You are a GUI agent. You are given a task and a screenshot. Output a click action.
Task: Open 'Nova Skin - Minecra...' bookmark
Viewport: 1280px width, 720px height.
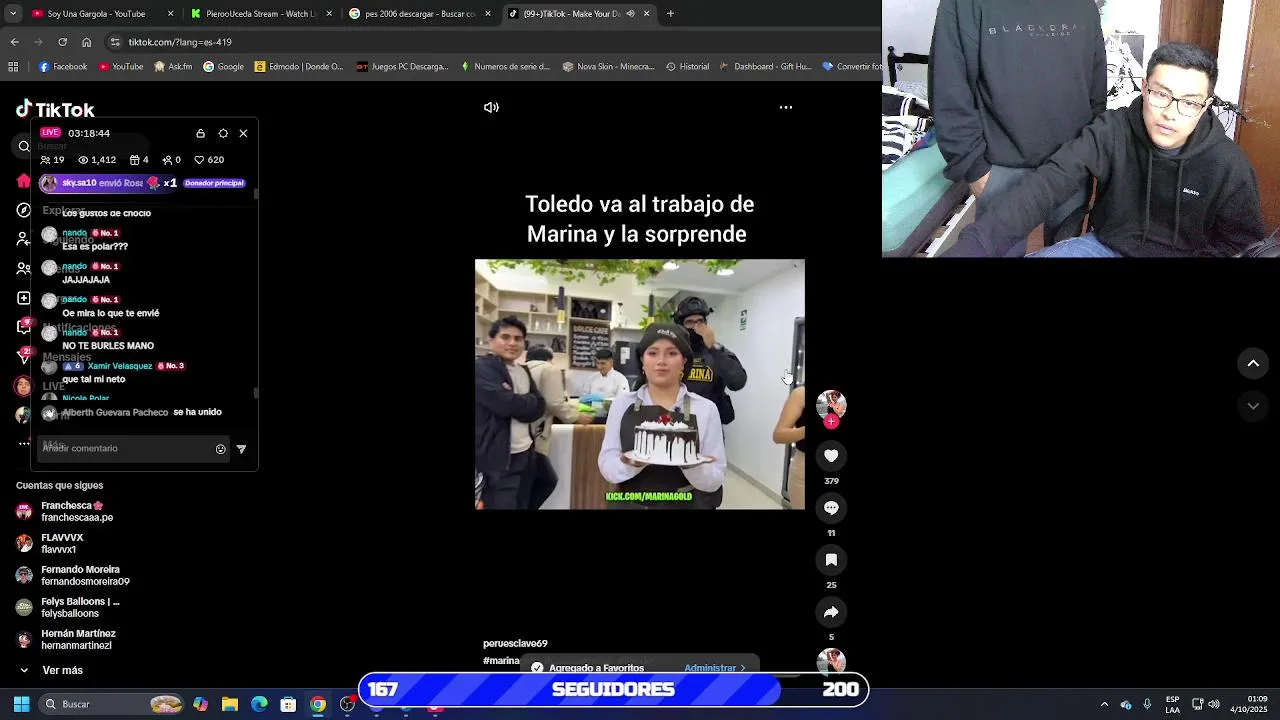click(608, 67)
